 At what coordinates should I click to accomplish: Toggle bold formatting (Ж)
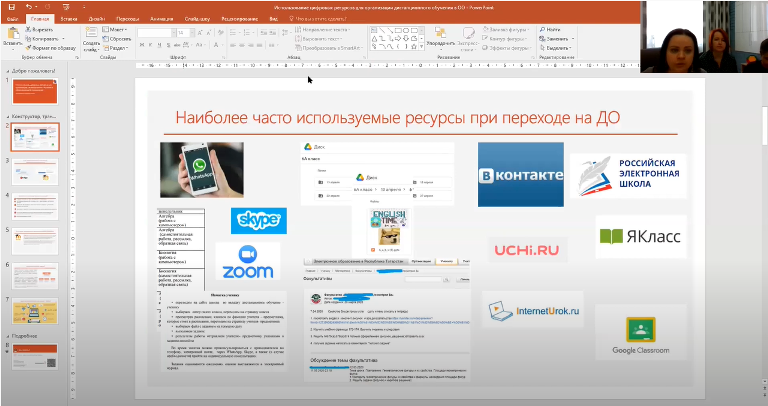pos(142,45)
